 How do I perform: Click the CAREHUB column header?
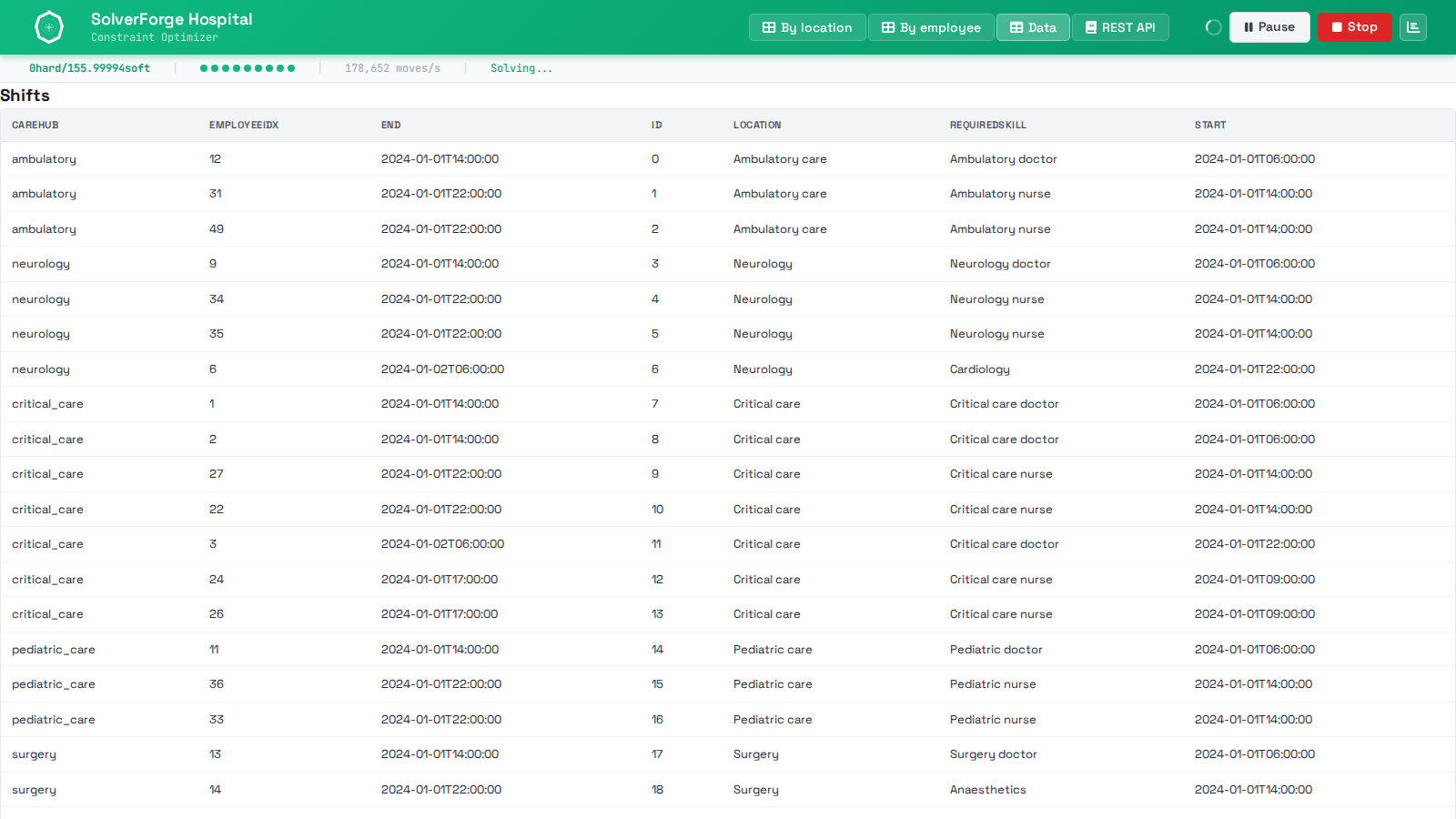(35, 126)
